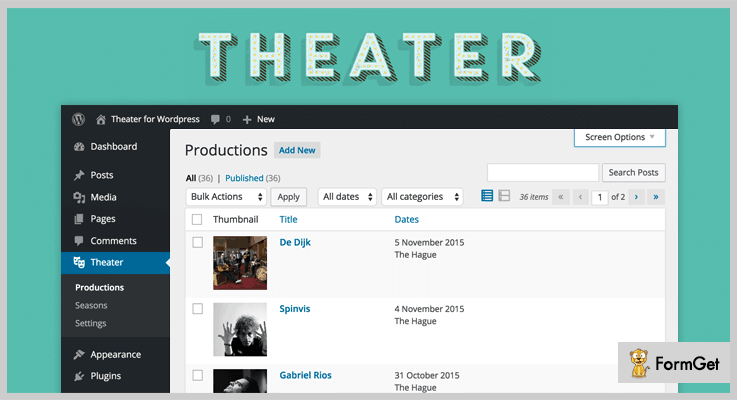Check the Gabriel Rios row checkbox

197,376
